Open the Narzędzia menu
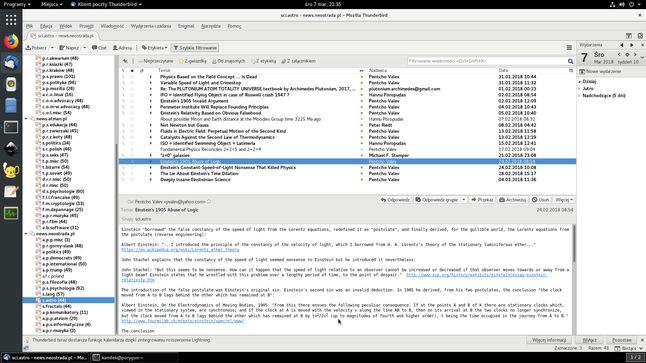Image resolution: width=646 pixels, height=363 pixels. [x=211, y=26]
